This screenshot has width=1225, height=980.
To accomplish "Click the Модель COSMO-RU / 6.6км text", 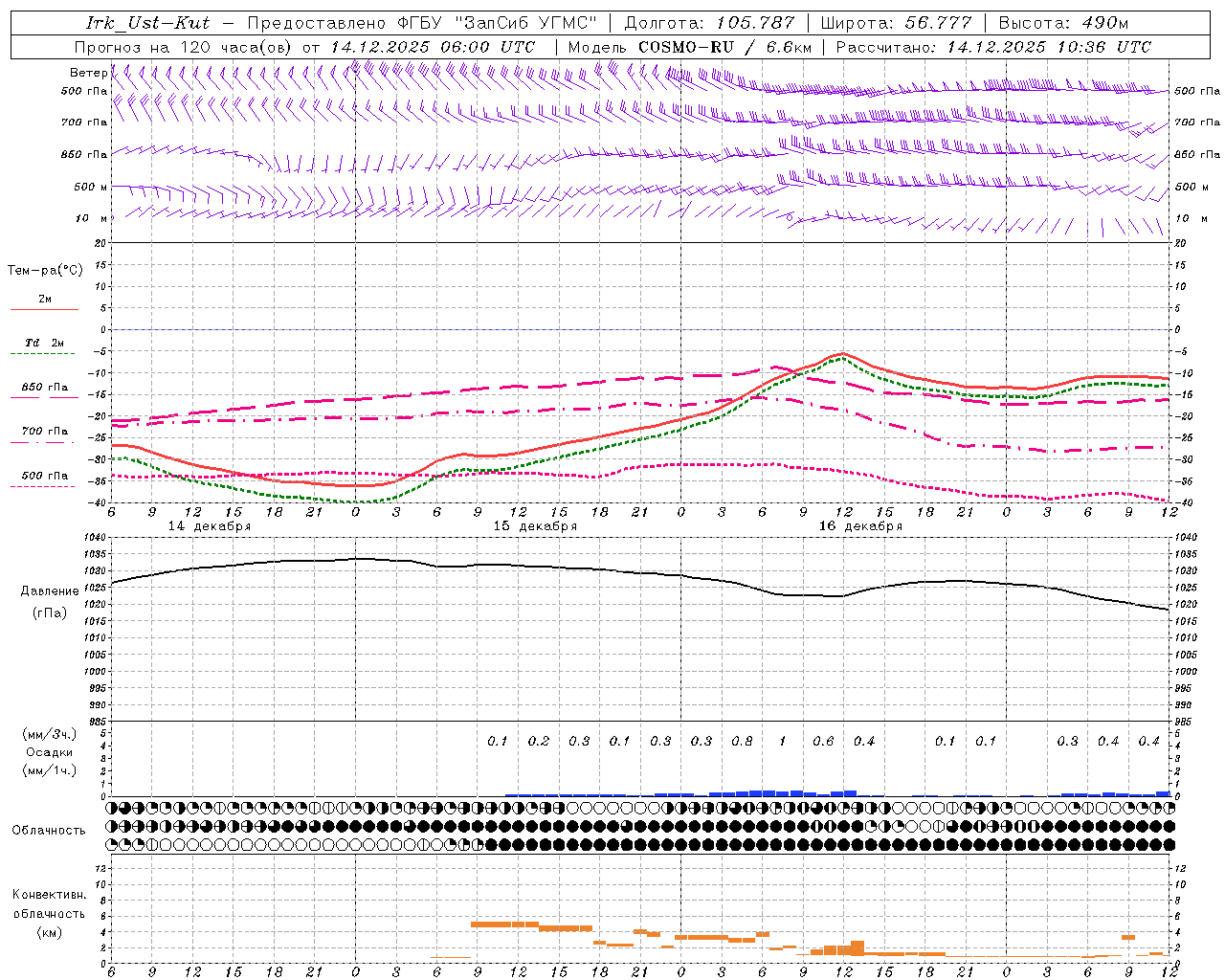I will tap(690, 47).
